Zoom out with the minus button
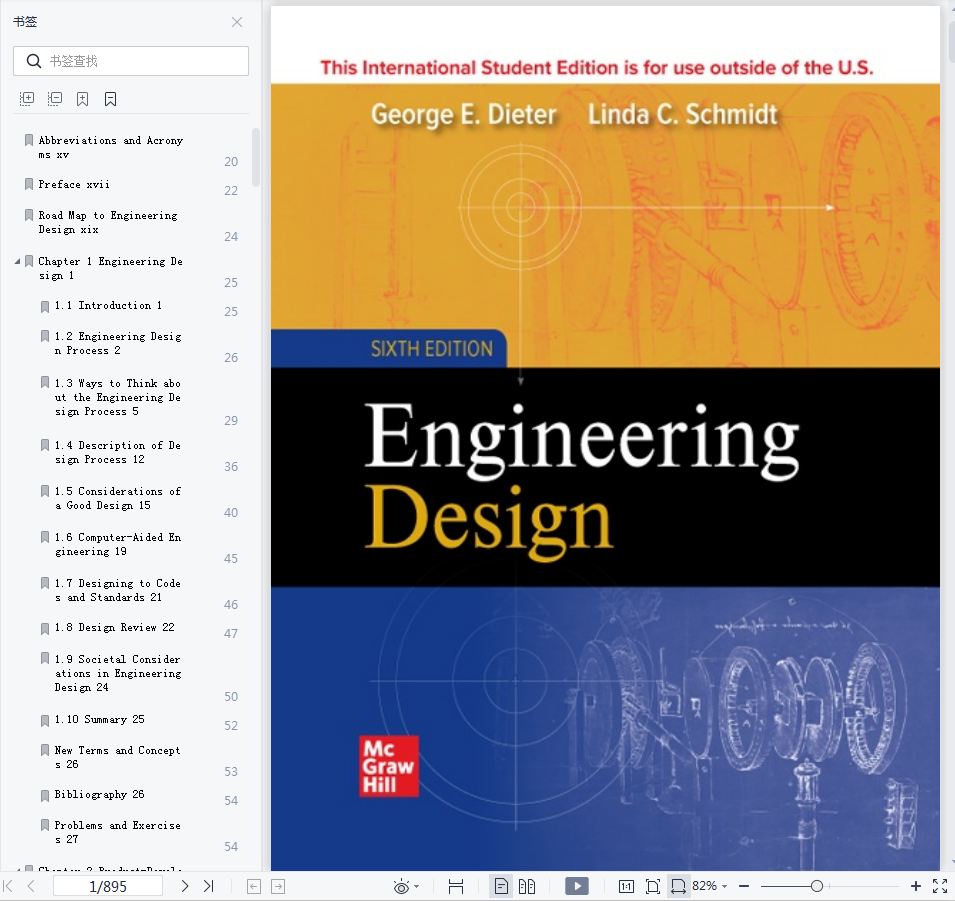This screenshot has width=955, height=901. (744, 886)
